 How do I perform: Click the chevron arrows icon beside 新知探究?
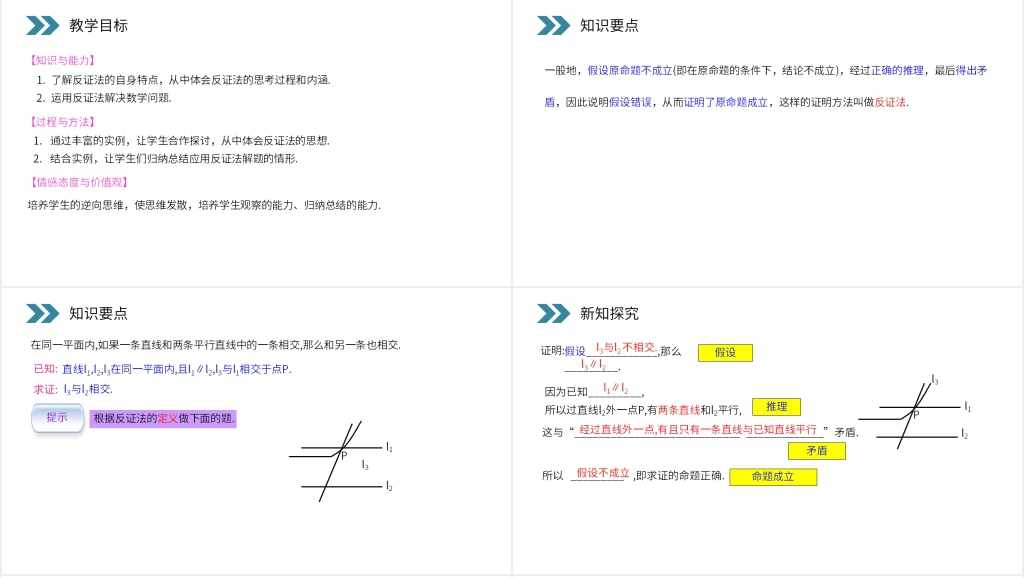(553, 313)
